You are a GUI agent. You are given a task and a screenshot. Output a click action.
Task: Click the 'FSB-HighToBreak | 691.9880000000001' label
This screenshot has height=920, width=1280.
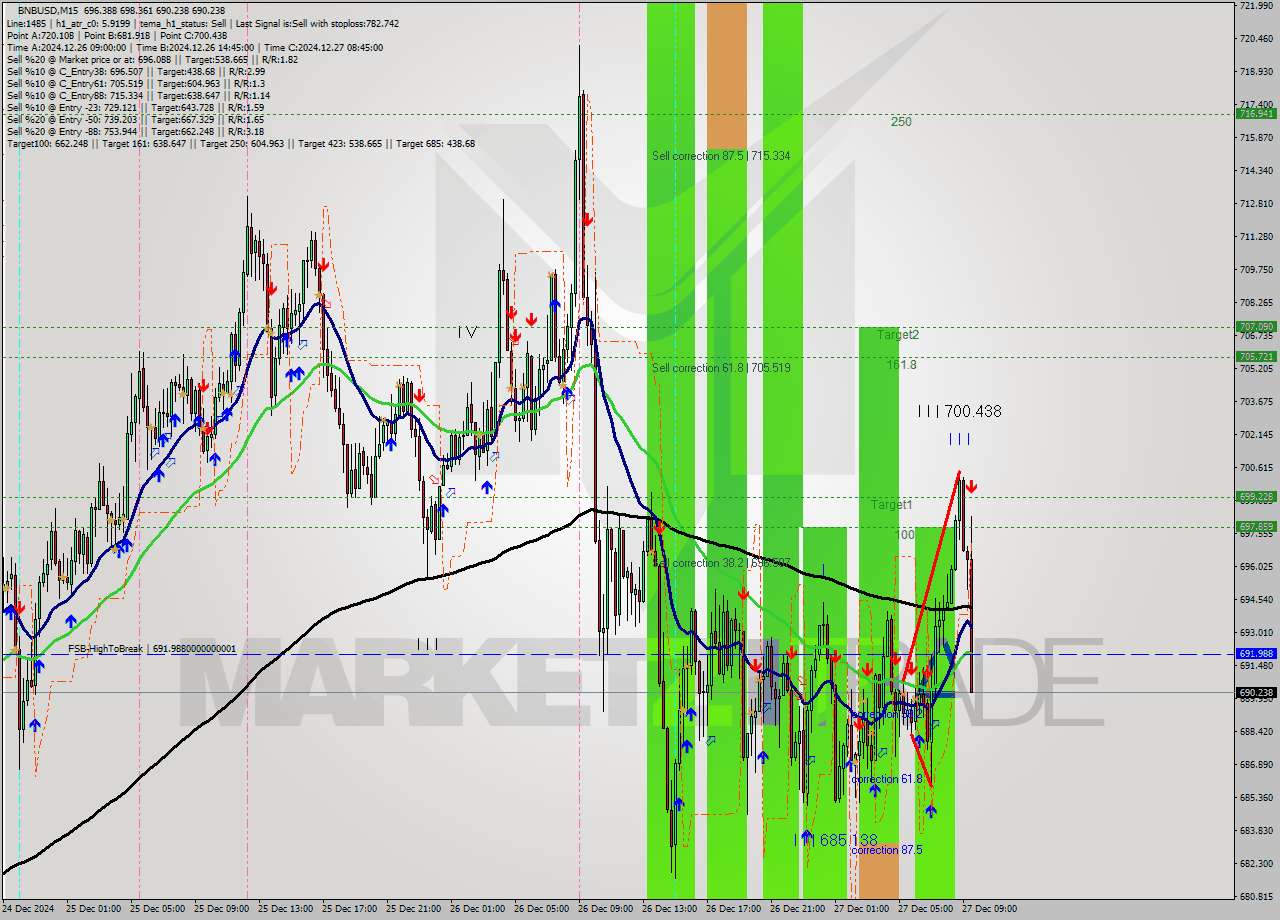tap(152, 649)
